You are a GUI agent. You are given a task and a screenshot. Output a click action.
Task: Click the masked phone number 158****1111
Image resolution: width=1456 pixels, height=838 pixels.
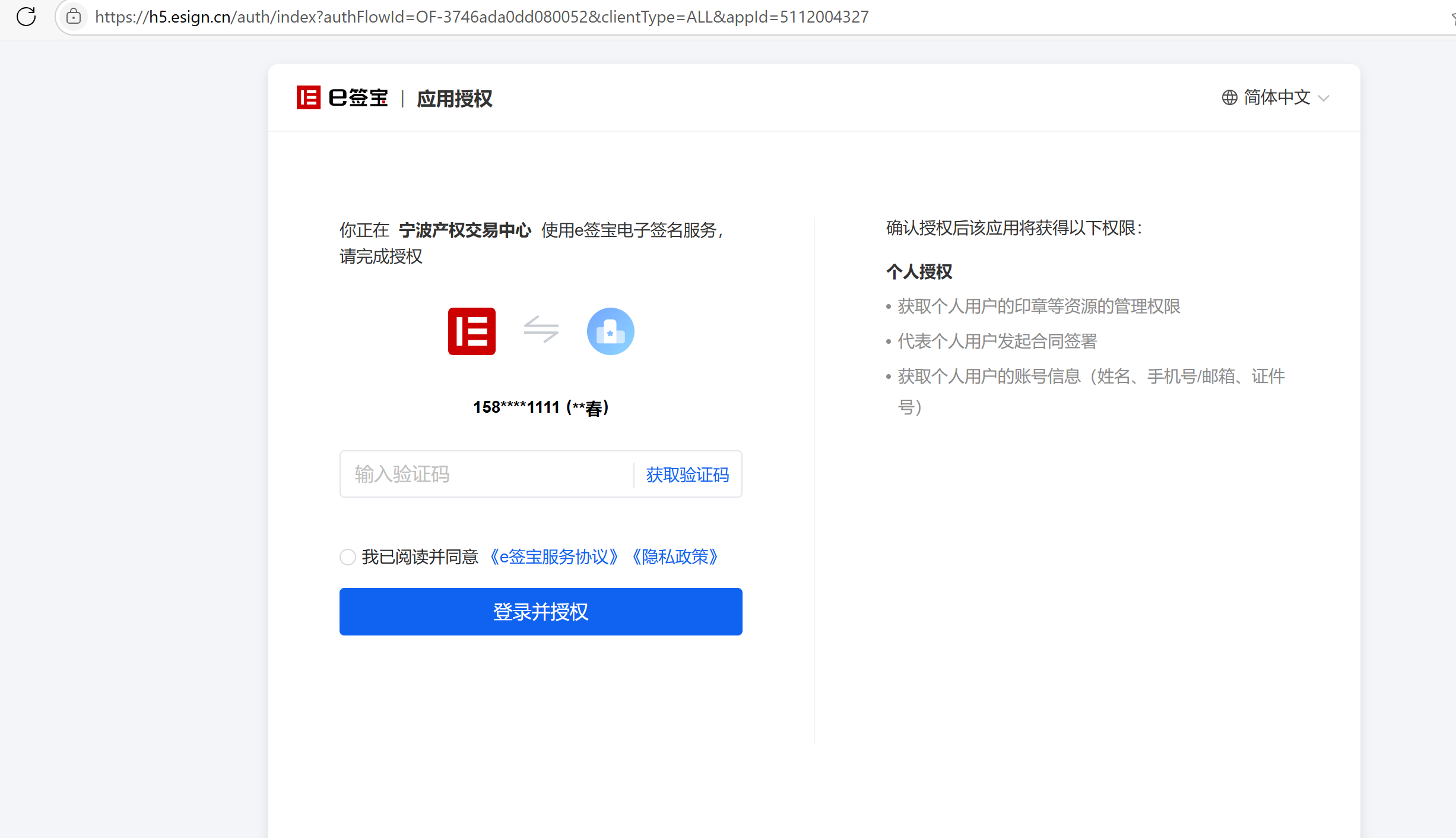point(516,407)
